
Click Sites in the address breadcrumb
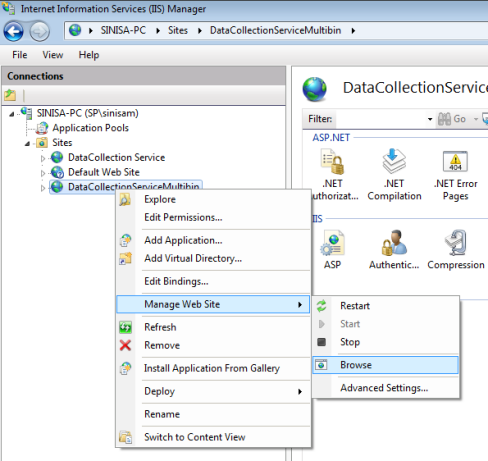178,30
